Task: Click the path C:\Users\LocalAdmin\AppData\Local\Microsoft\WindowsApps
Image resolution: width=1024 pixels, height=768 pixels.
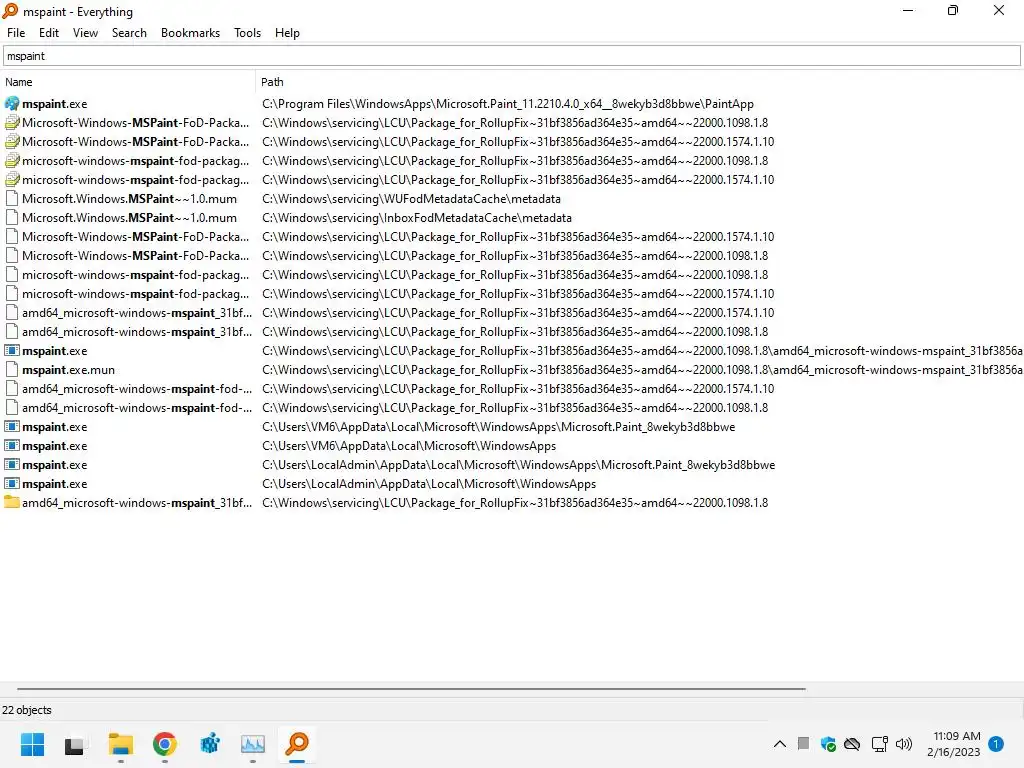Action: pos(429,483)
